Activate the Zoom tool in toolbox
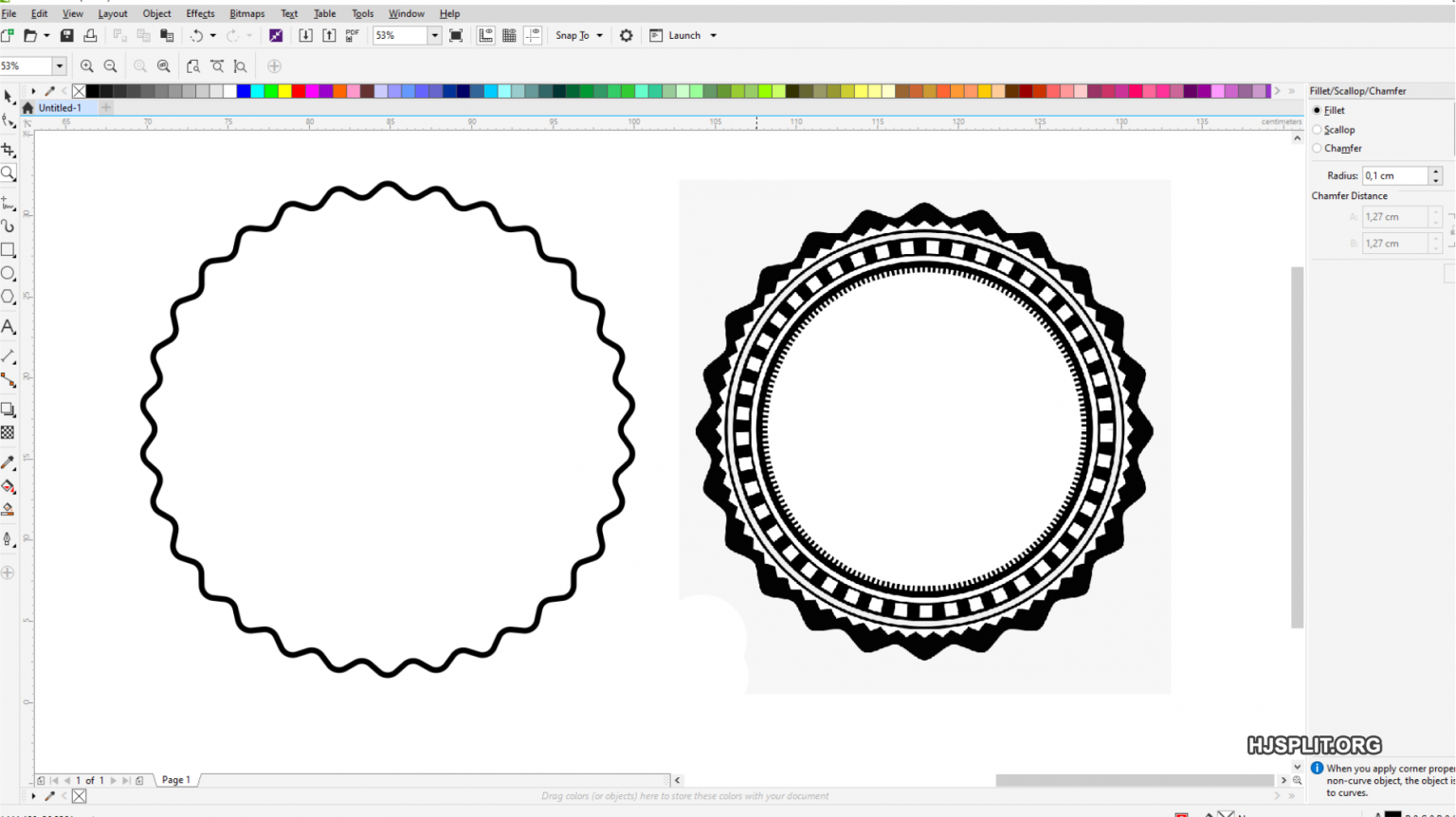The width and height of the screenshot is (1456, 817). pyautogui.click(x=9, y=173)
